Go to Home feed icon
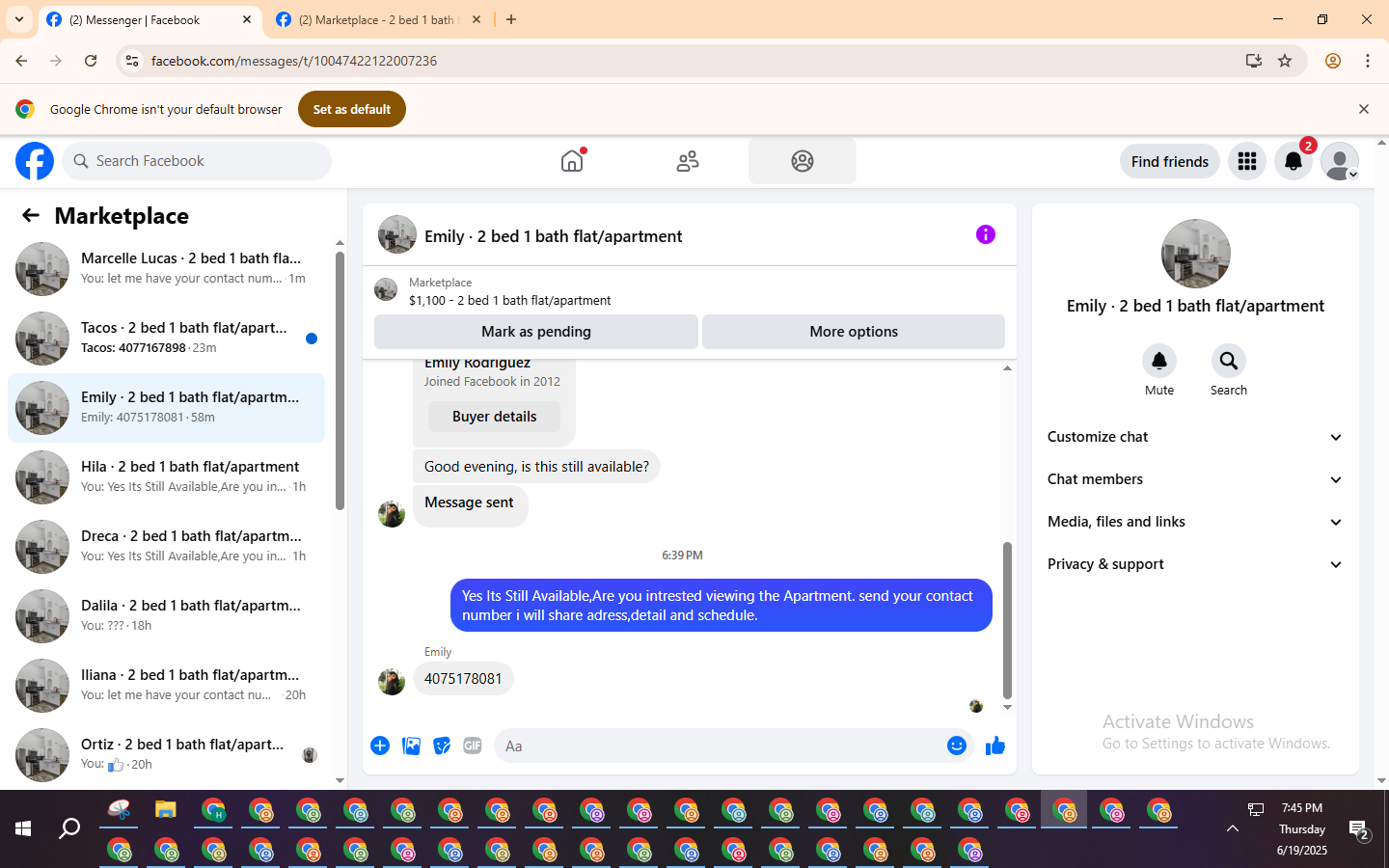This screenshot has width=1389, height=868. click(x=573, y=160)
